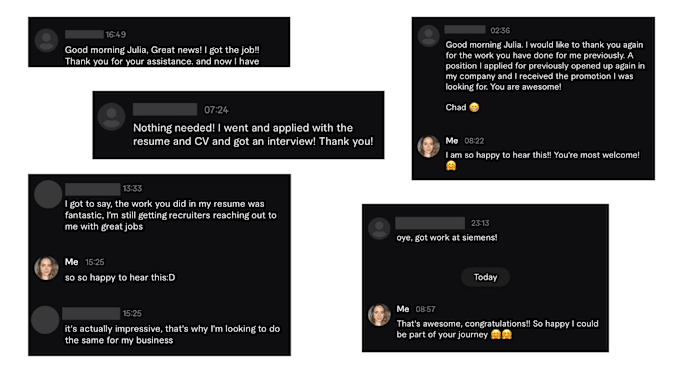Click the round avatar beside the 13:33 message
680x383 pixels.
pos(48,194)
